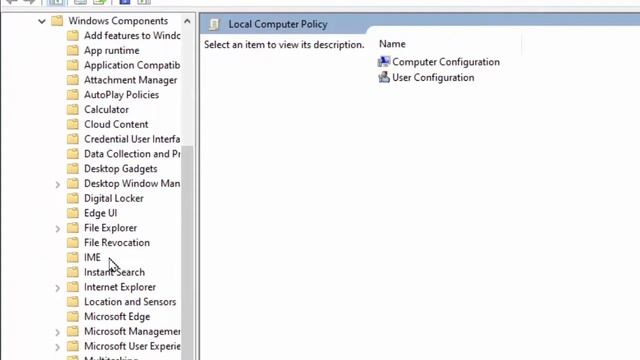The image size is (640, 360).
Task: Click the Data Collection folder icon
Action: [x=73, y=154]
